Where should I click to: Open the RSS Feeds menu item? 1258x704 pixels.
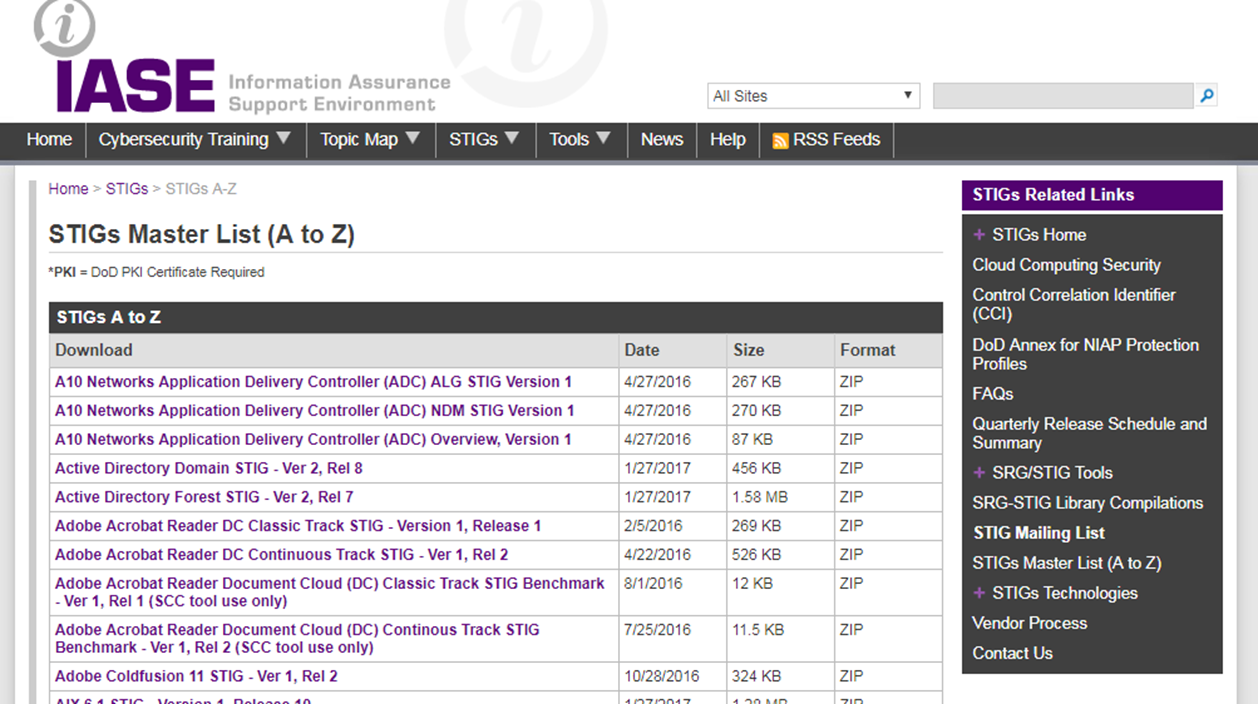[x=826, y=140]
